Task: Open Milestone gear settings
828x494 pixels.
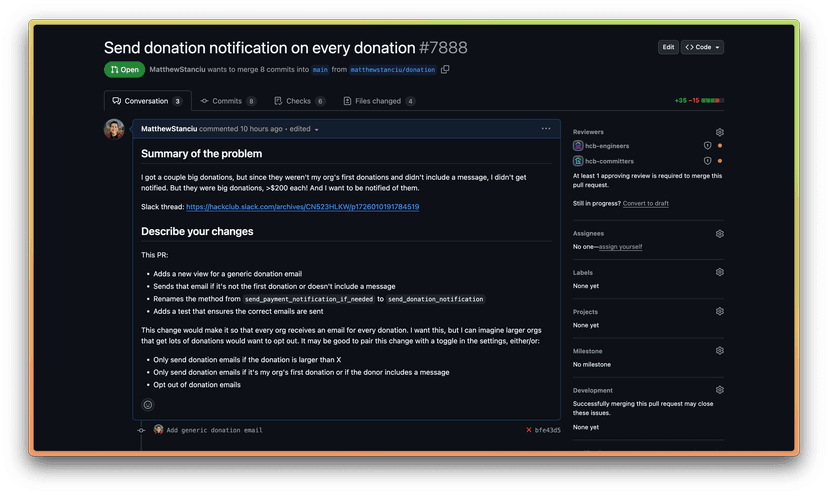Action: point(719,351)
